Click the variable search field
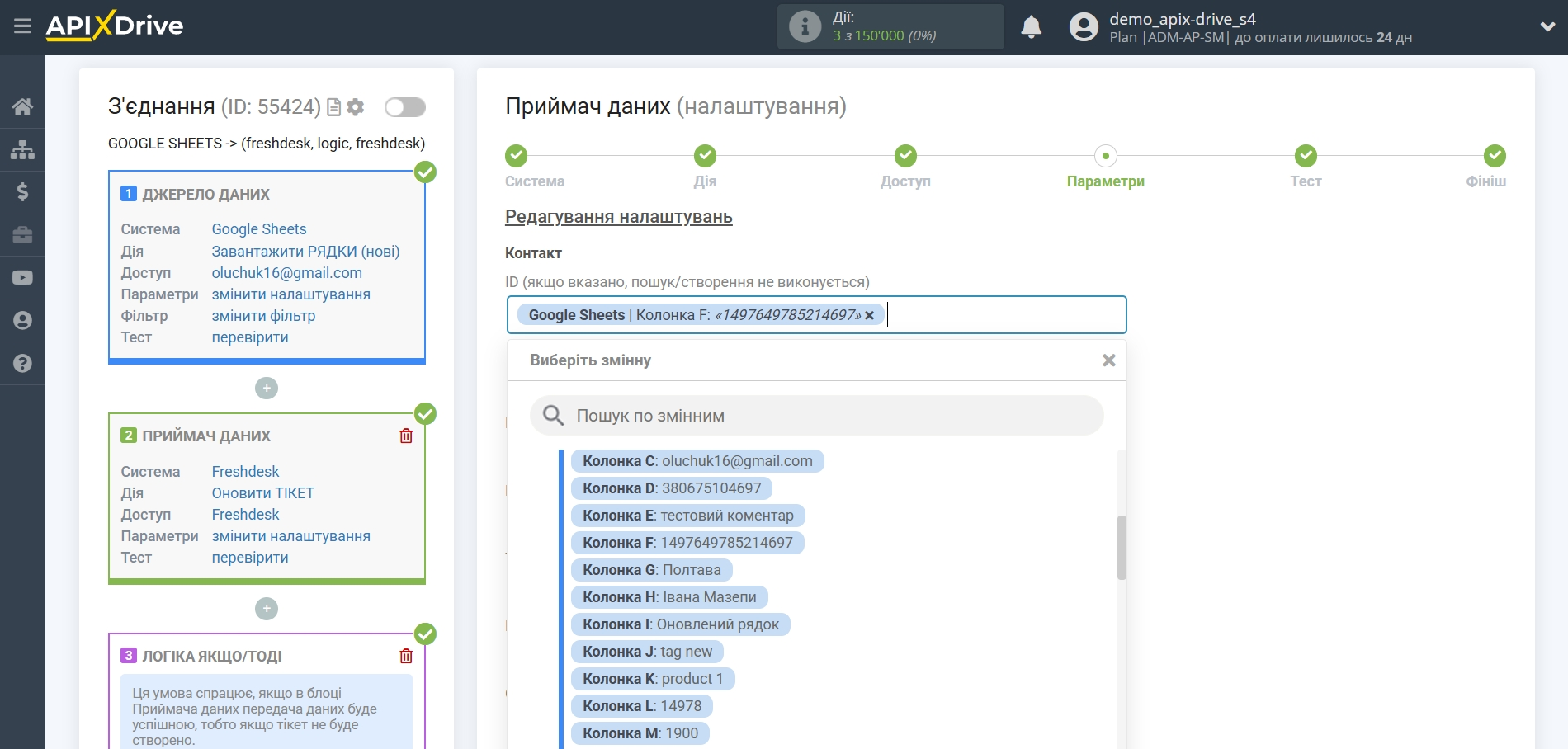This screenshot has width=1568, height=749. pyautogui.click(x=817, y=416)
